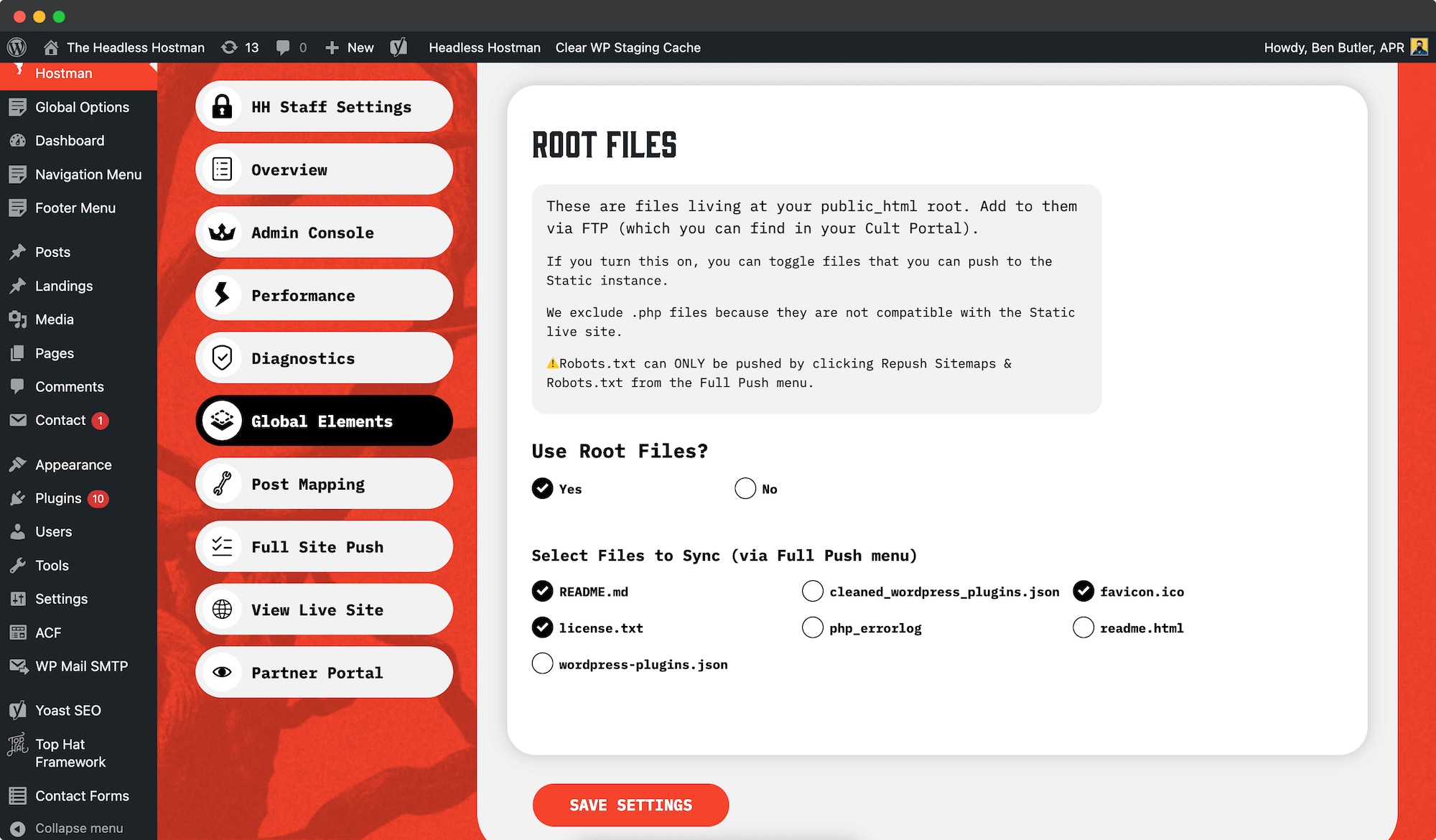The height and width of the screenshot is (840, 1436).
Task: Open the Plugins menu in sidebar
Action: pos(61,498)
